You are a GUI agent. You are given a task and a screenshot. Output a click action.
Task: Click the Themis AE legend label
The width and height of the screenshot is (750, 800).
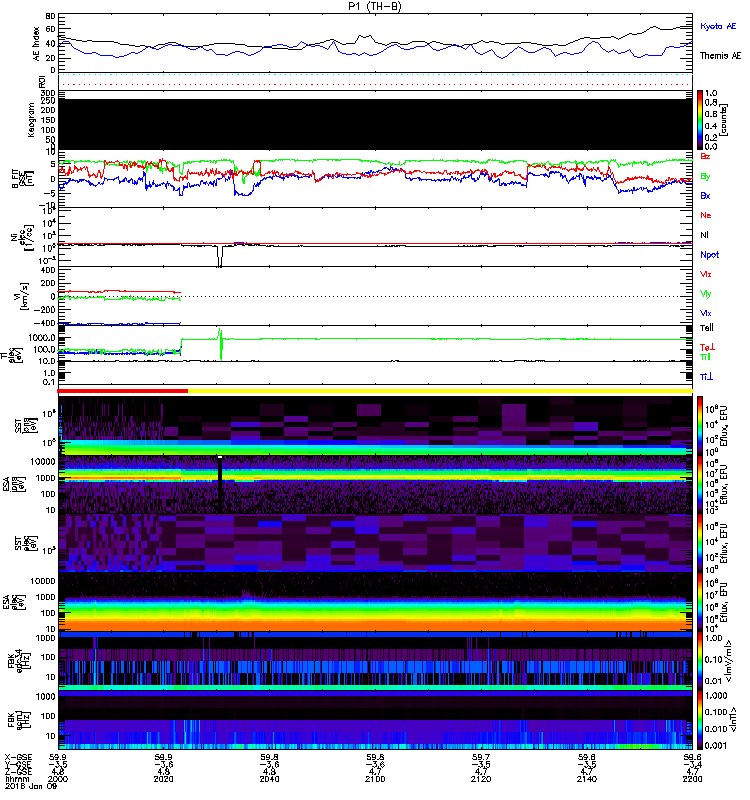click(720, 56)
